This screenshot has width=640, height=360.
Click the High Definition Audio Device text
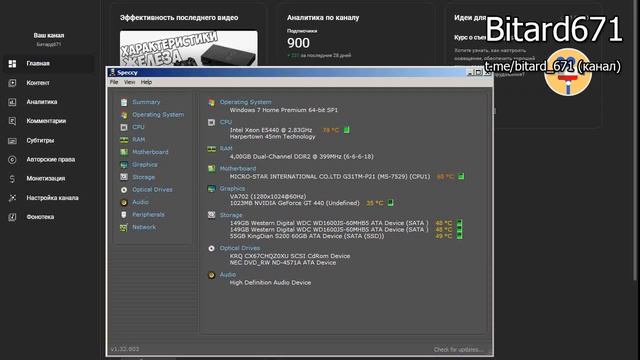click(x=270, y=283)
